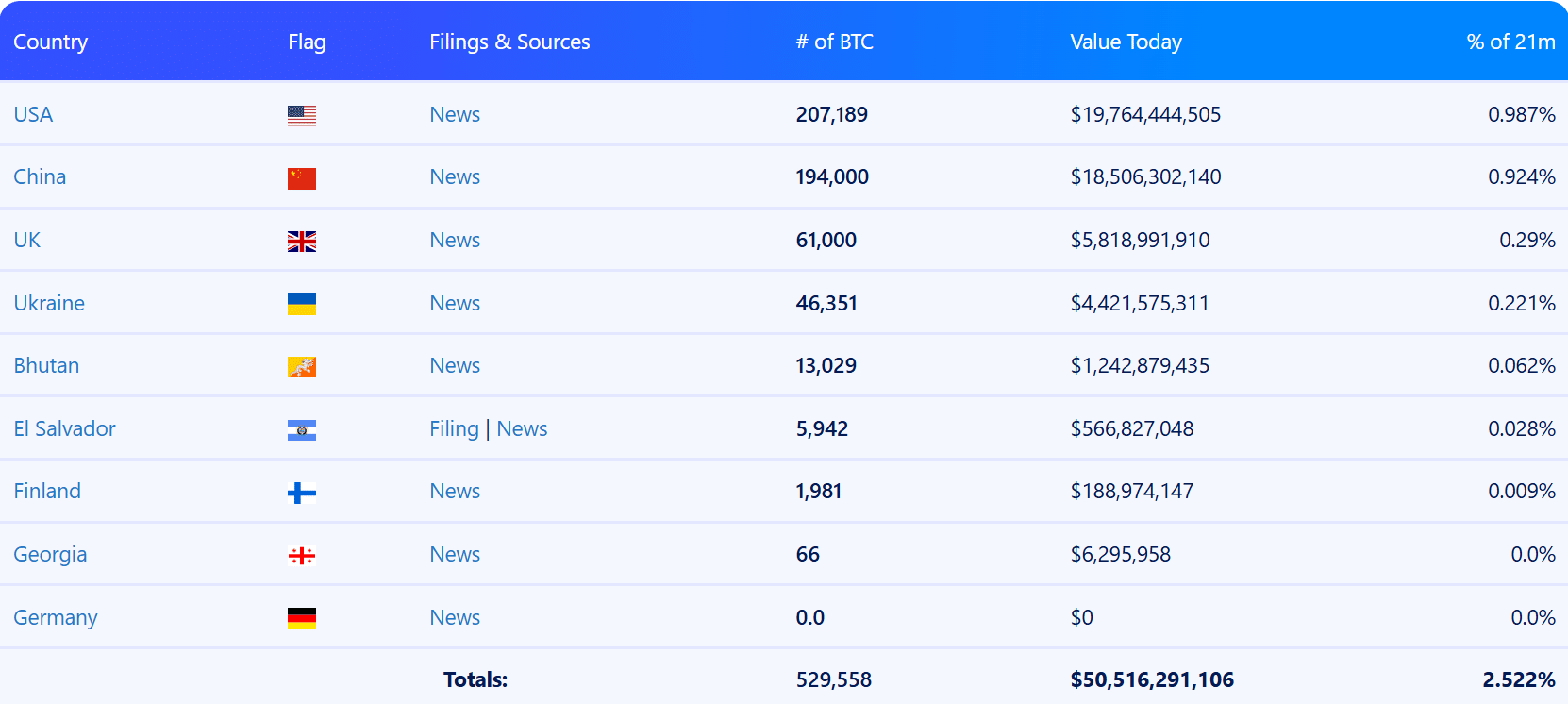1568x704 pixels.
Task: Open the News link for Ukraine
Action: click(x=455, y=303)
